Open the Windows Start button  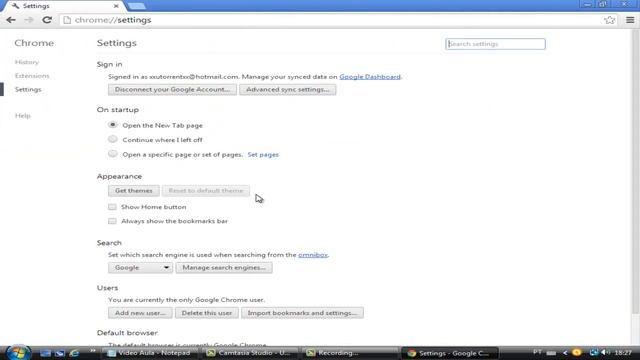tap(18, 353)
